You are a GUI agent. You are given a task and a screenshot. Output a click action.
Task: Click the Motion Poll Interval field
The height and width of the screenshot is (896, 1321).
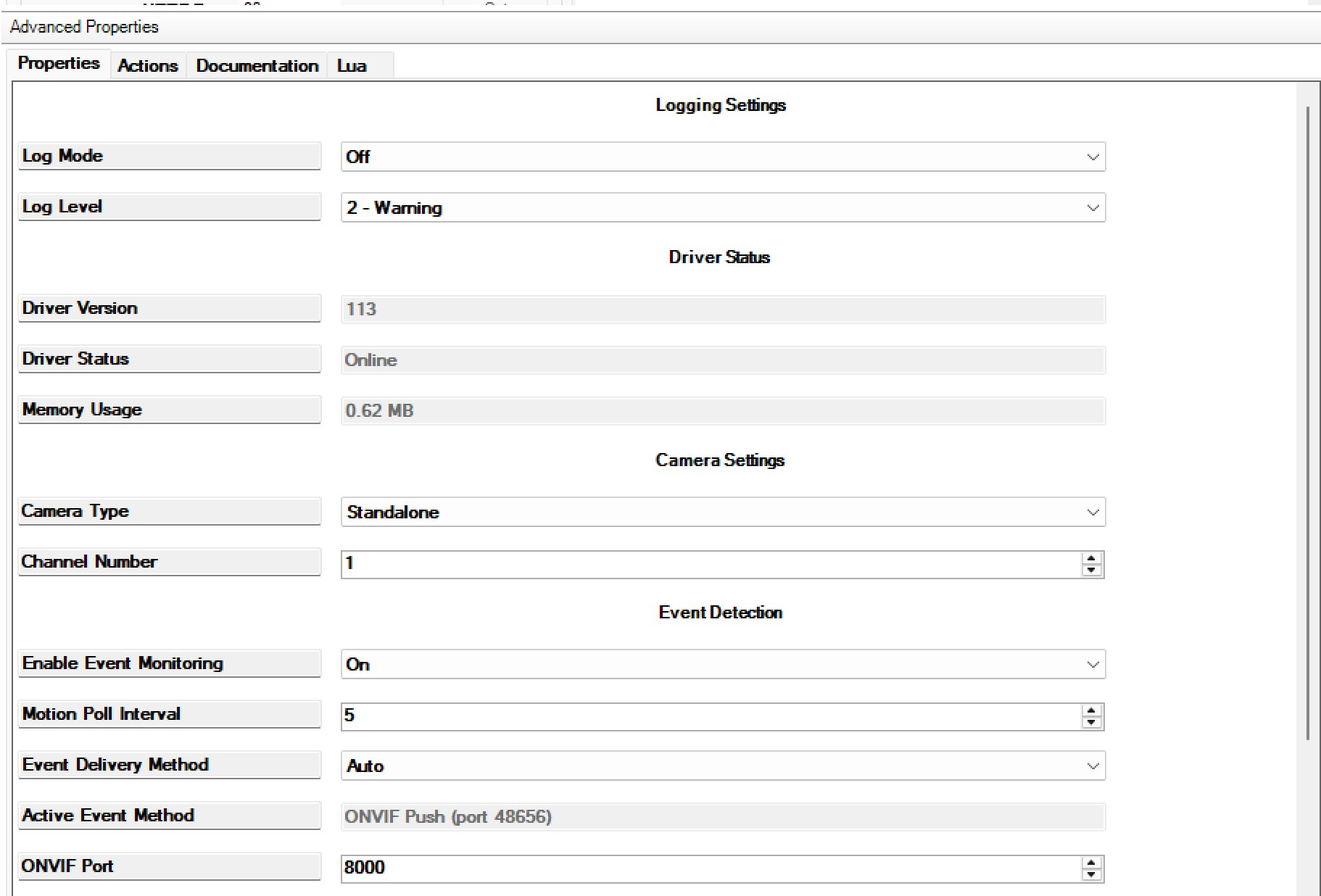[711, 716]
